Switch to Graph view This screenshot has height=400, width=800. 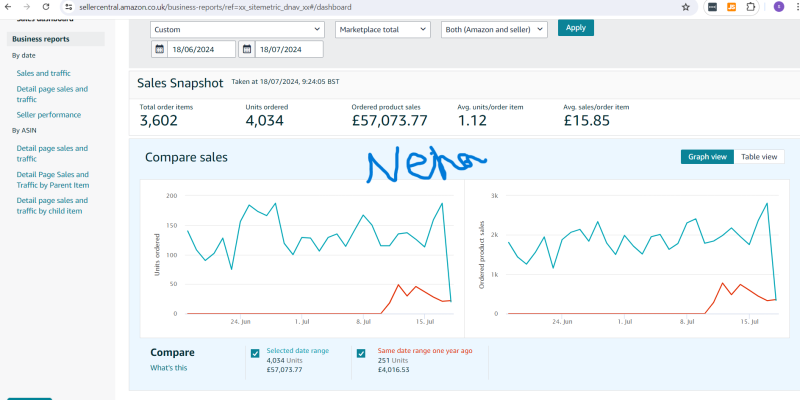pos(707,157)
